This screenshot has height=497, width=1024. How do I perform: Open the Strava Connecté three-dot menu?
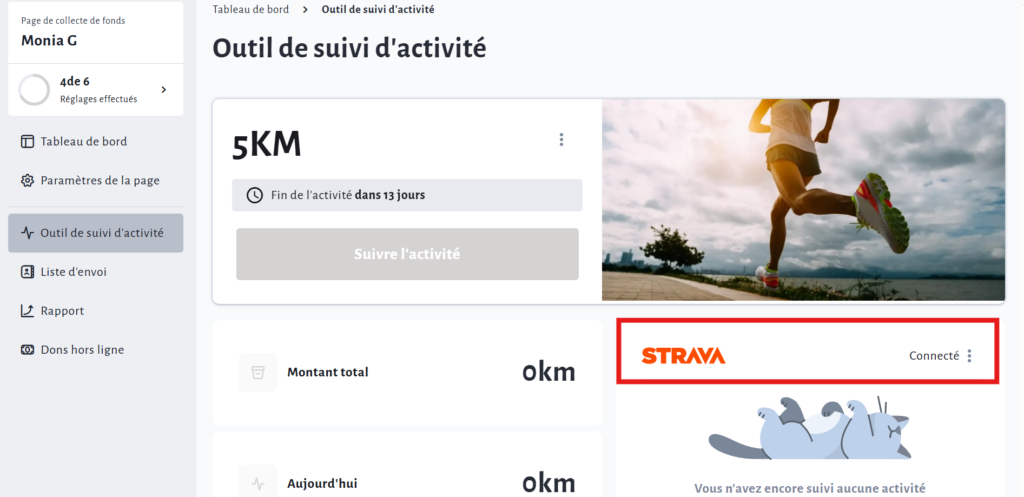coord(969,356)
